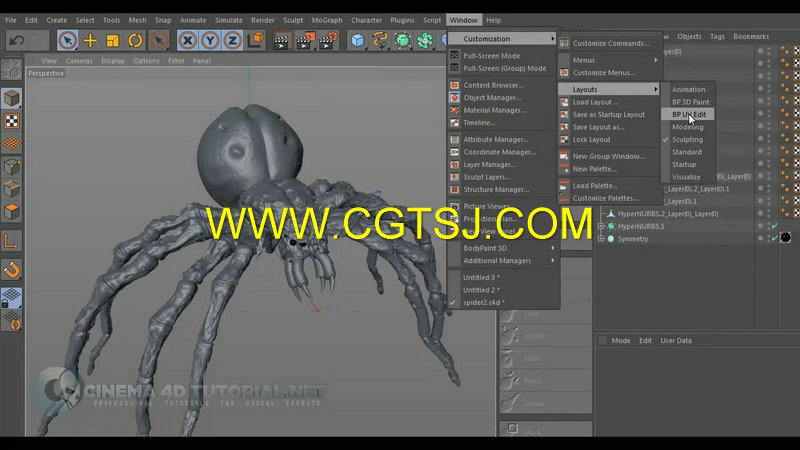
Task: Open the Help menu
Action: point(493,20)
